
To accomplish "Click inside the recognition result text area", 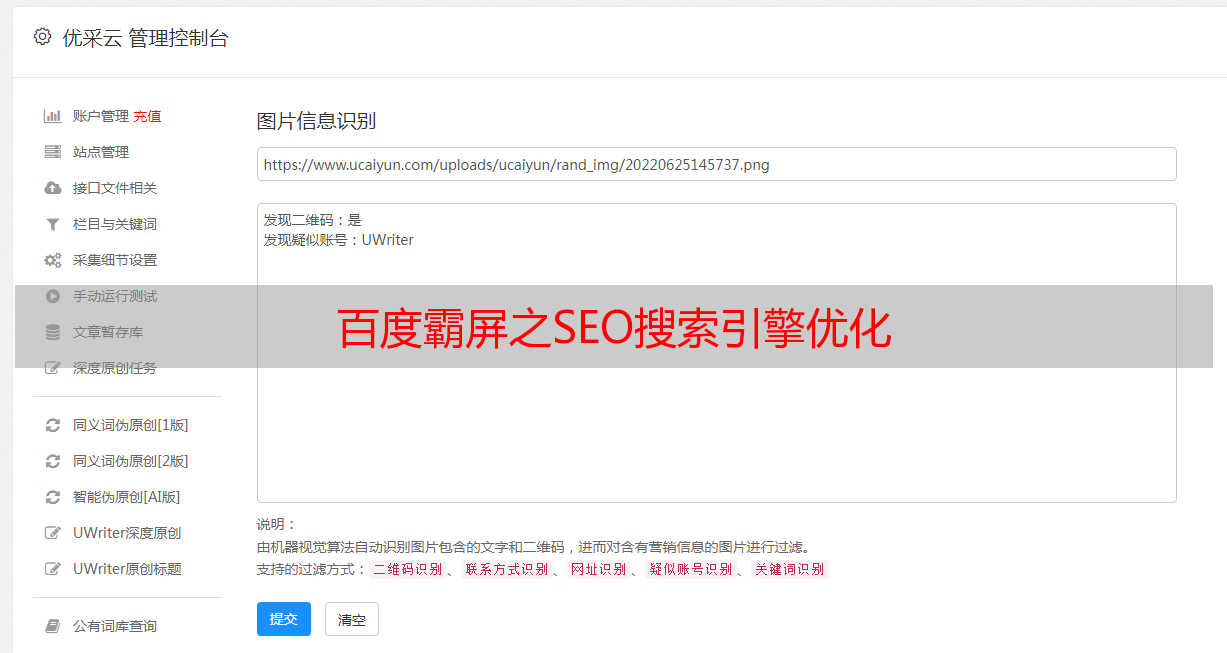I will point(716,353).
